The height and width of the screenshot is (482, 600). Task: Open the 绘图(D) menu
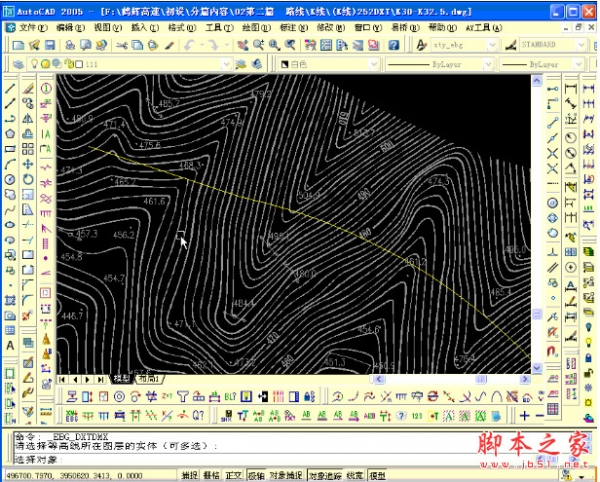256,28
